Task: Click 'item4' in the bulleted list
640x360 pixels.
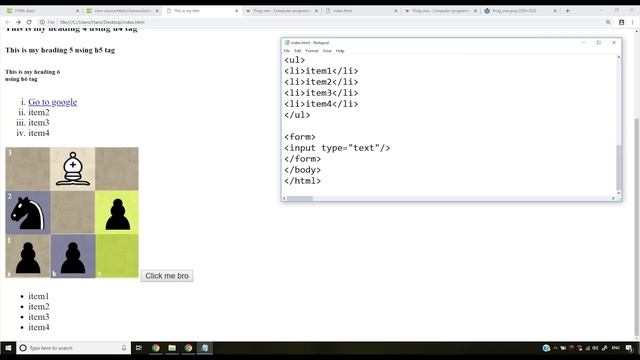Action: (x=39, y=327)
